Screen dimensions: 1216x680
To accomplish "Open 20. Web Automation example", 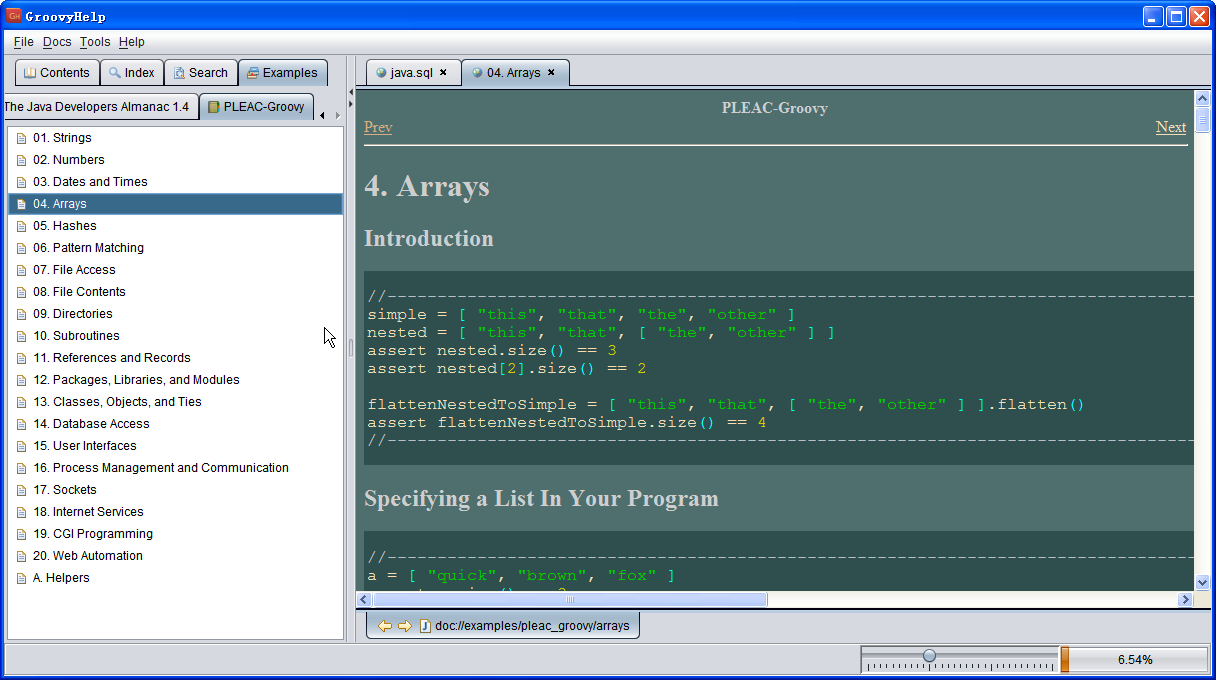I will (x=175, y=556).
